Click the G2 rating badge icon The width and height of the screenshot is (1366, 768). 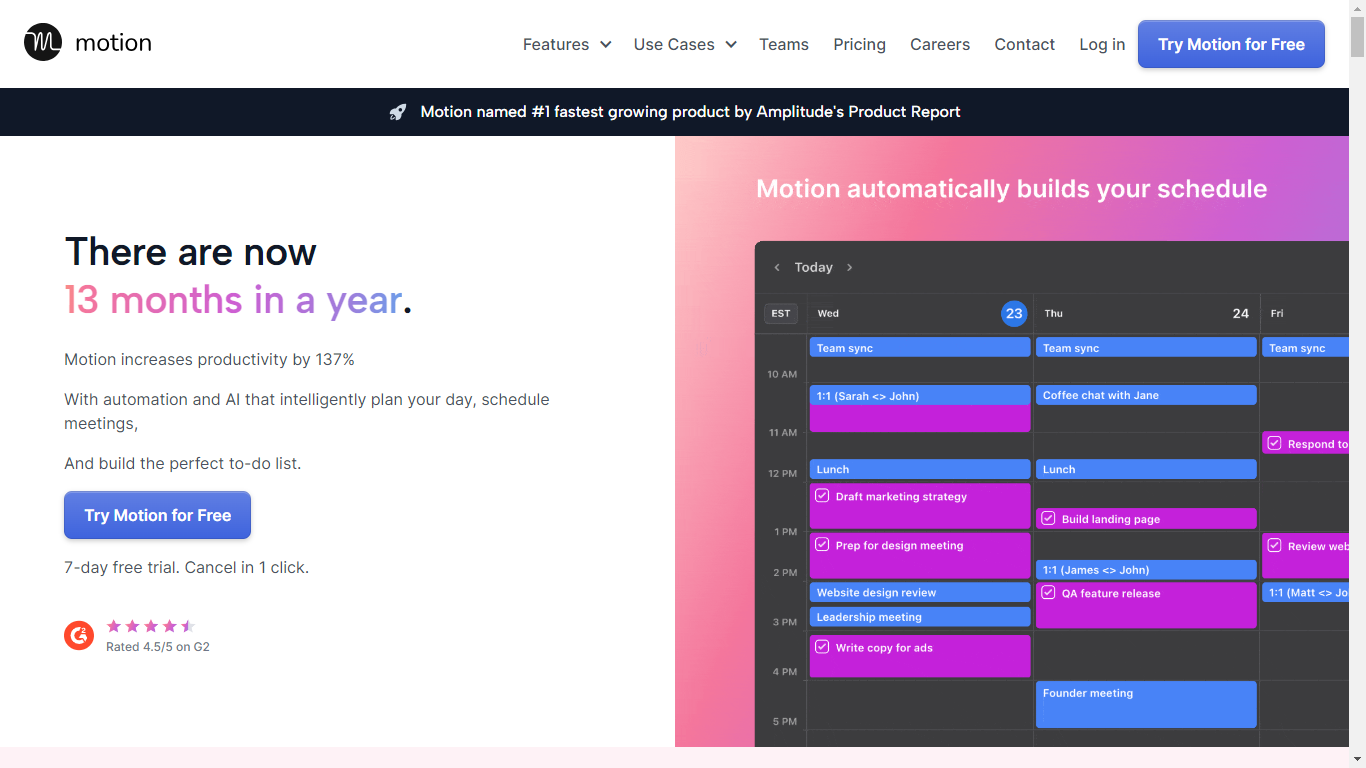79,635
